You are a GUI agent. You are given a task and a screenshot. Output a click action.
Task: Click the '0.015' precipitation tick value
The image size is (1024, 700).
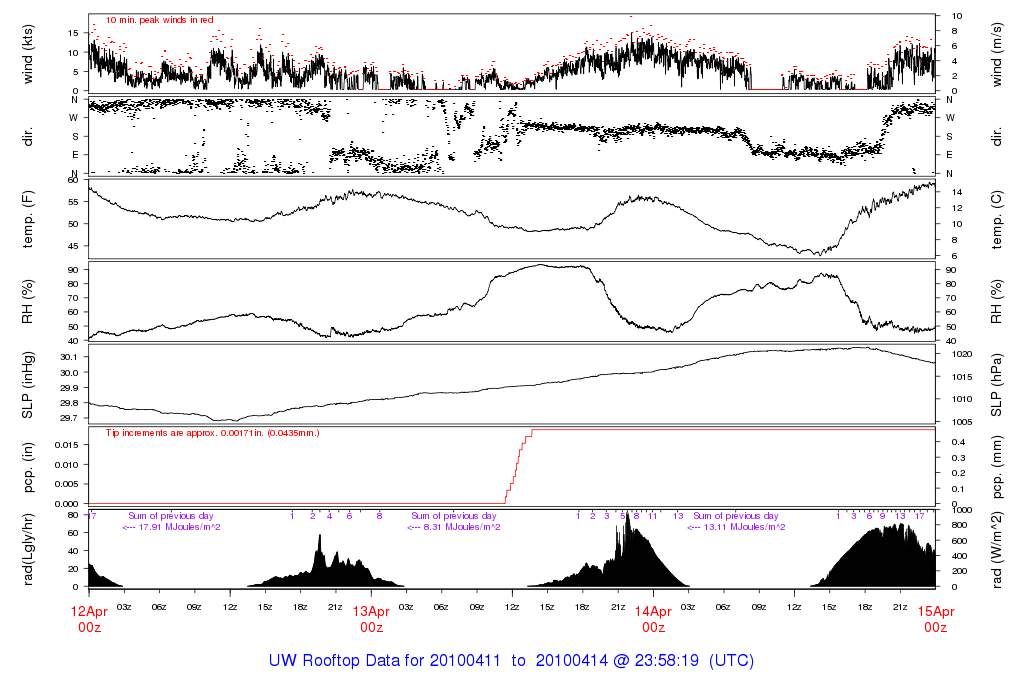(67, 445)
